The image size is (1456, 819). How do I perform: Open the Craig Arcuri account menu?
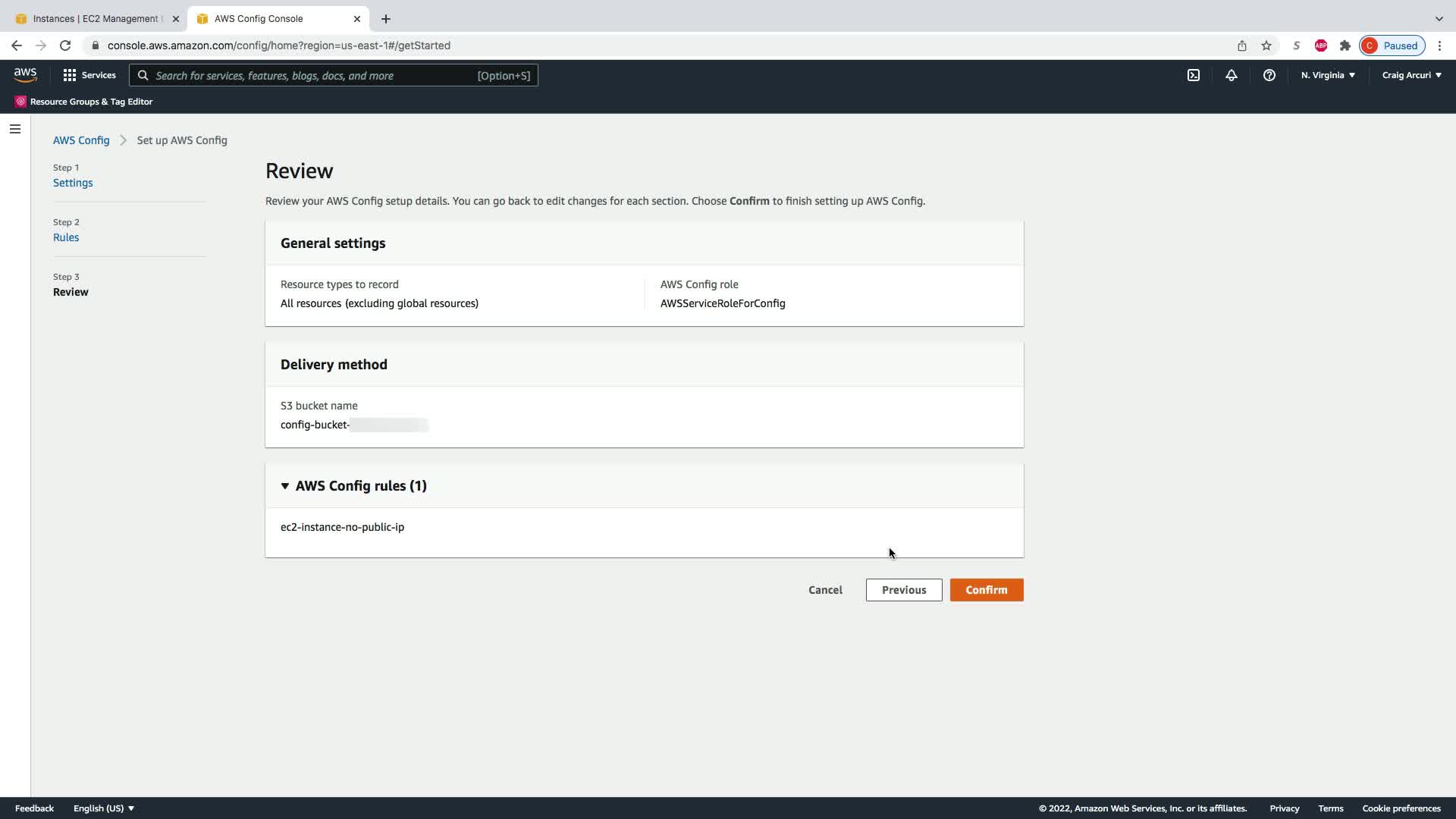[1411, 75]
